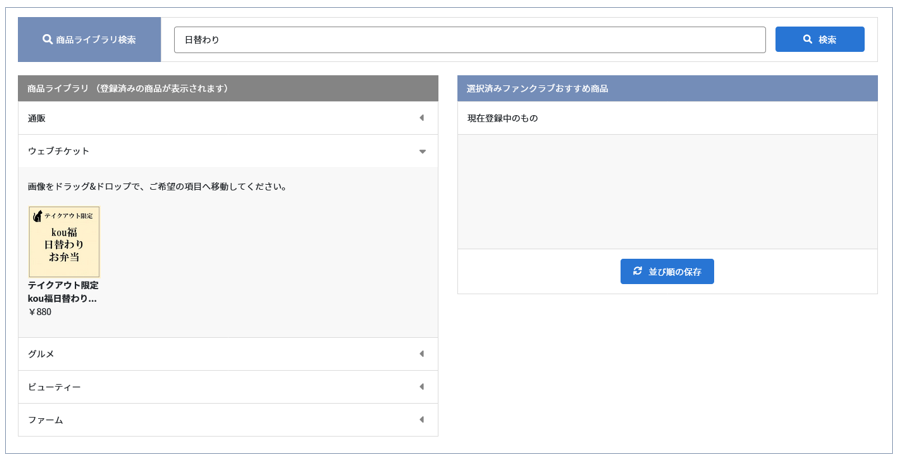Select the kou福日替わりお弁当 product thumbnail

point(64,242)
